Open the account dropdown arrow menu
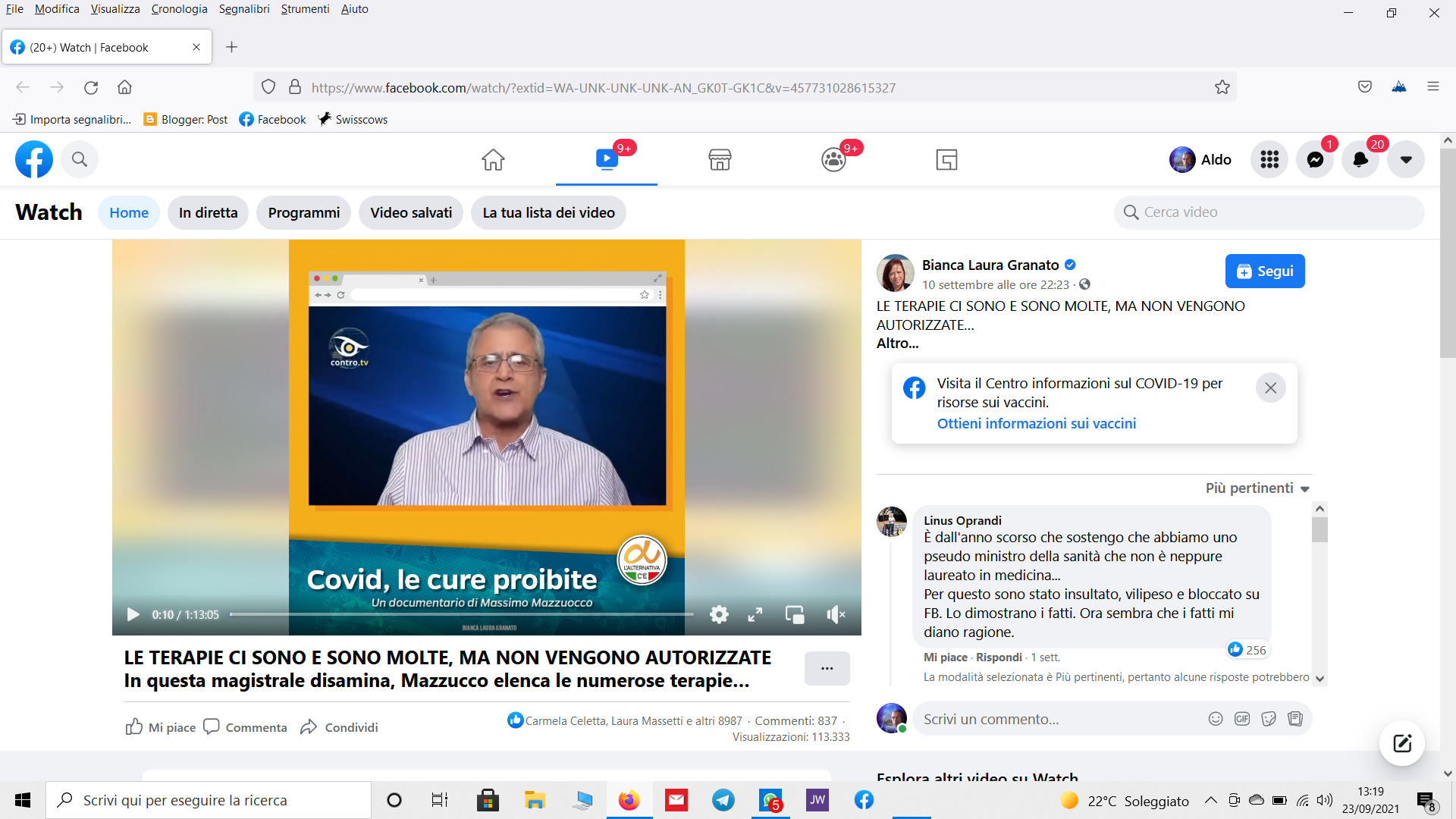Viewport: 1456px width, 819px height. (x=1405, y=160)
